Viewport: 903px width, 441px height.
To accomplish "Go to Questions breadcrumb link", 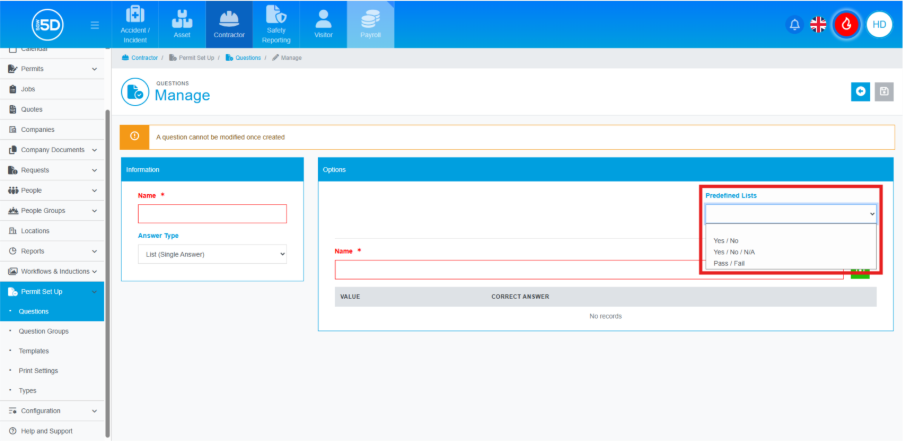I will pos(243,58).
